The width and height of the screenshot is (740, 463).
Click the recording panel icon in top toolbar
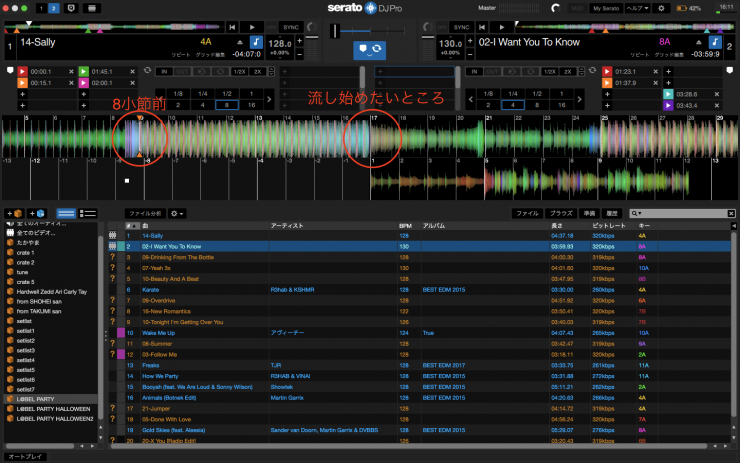(x=71, y=8)
